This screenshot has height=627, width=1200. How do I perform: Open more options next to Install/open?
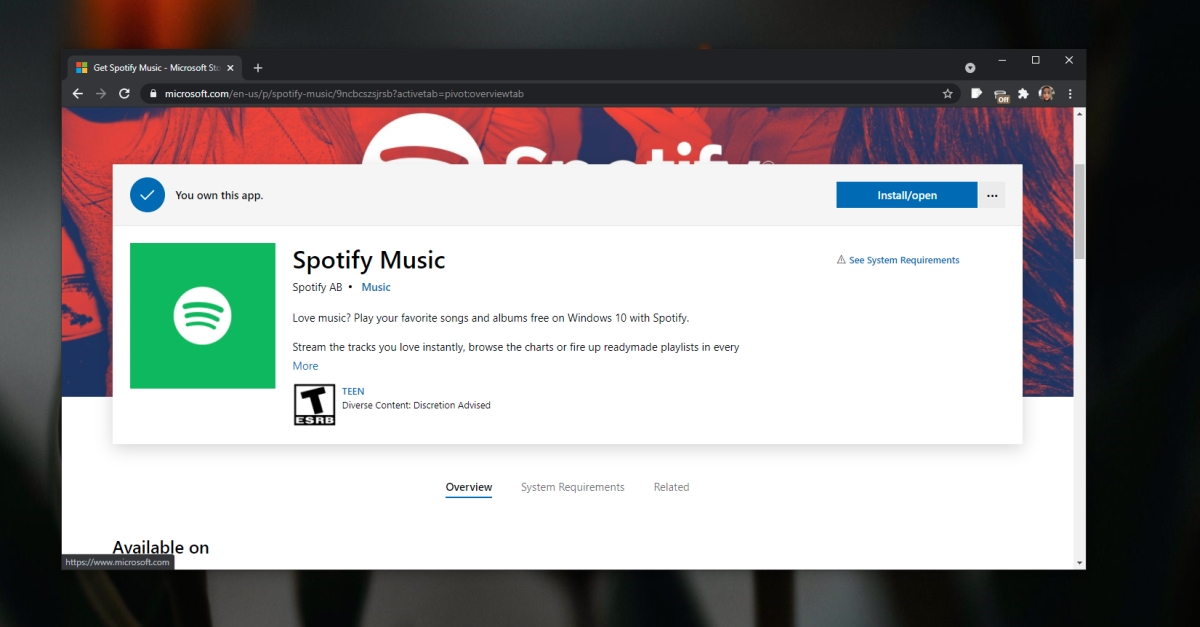tap(991, 195)
